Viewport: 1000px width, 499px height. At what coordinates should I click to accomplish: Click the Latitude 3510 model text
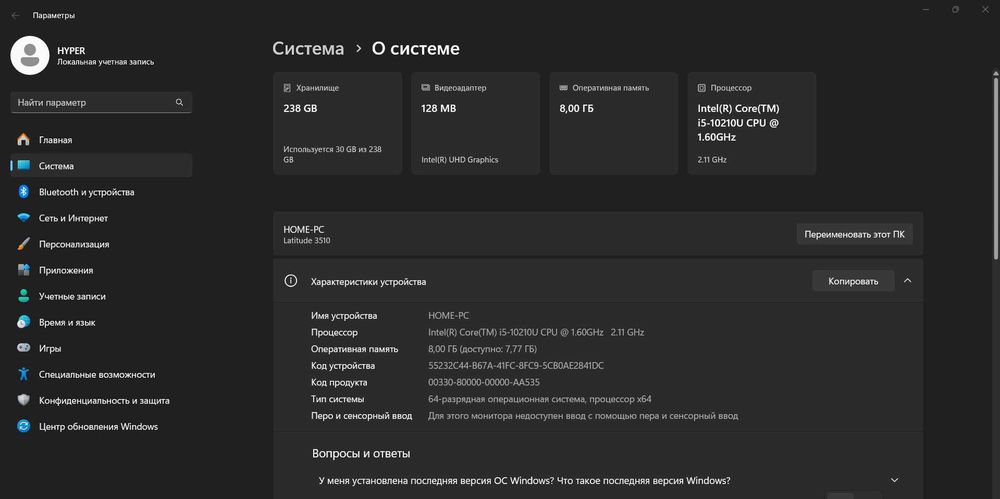pyautogui.click(x=307, y=241)
